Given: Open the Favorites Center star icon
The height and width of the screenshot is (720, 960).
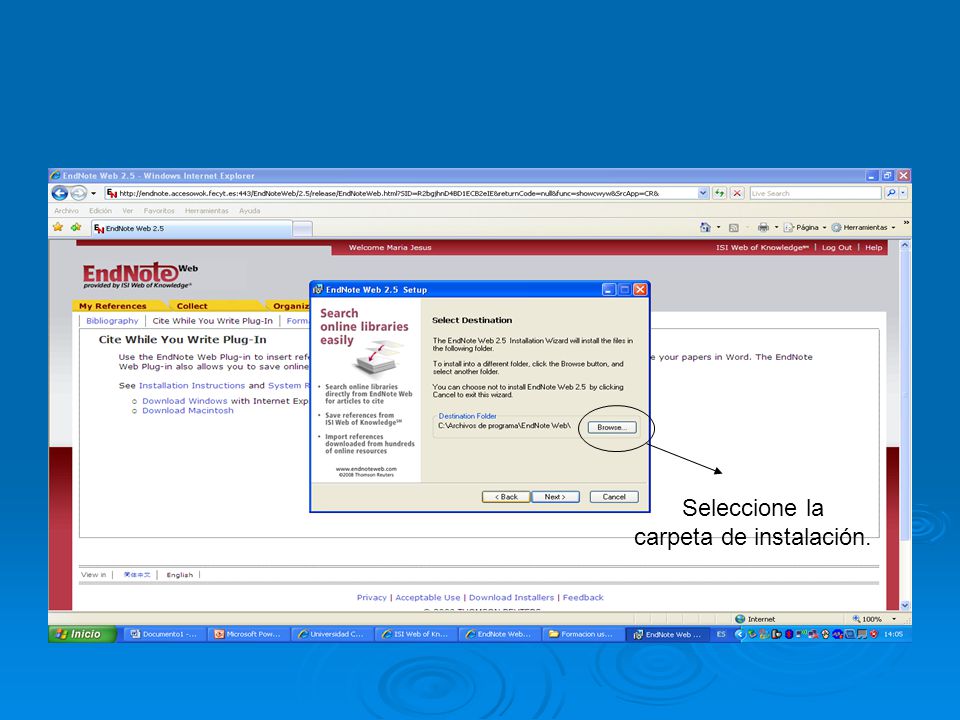Looking at the screenshot, I should click(58, 227).
